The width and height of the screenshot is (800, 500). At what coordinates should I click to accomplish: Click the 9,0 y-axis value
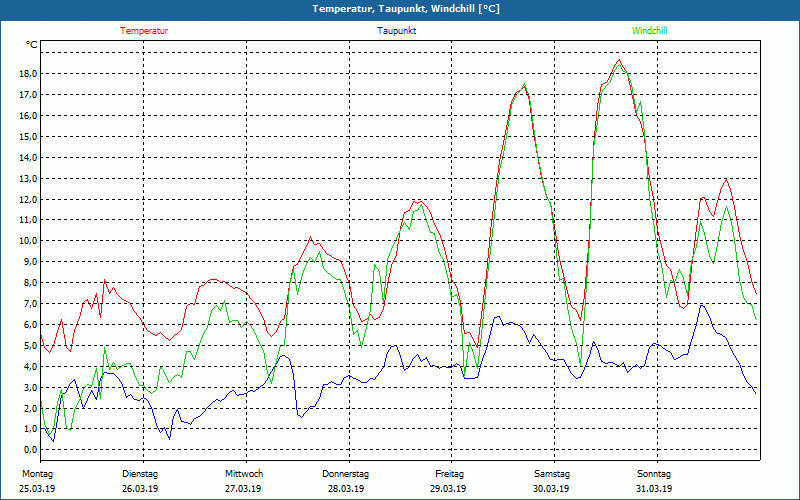coord(30,261)
